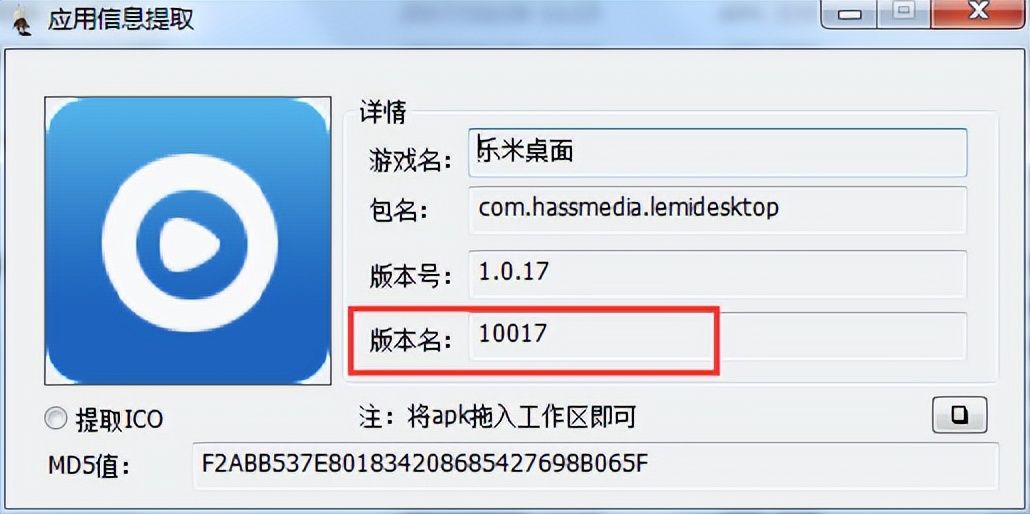1030x514 pixels.
Task: Click the note text 将apk拖入工作区即可
Action: tap(522, 416)
